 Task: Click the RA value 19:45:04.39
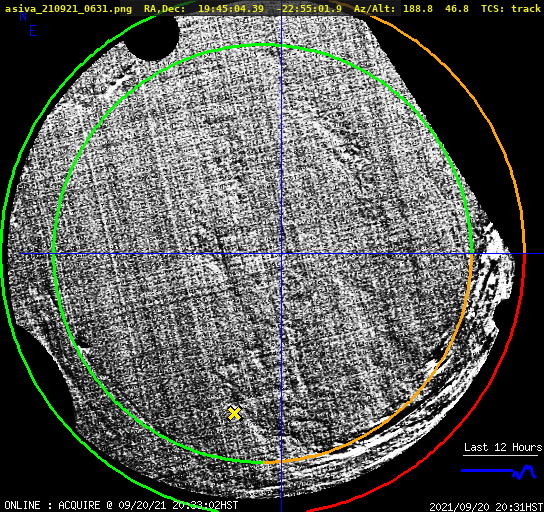[231, 8]
